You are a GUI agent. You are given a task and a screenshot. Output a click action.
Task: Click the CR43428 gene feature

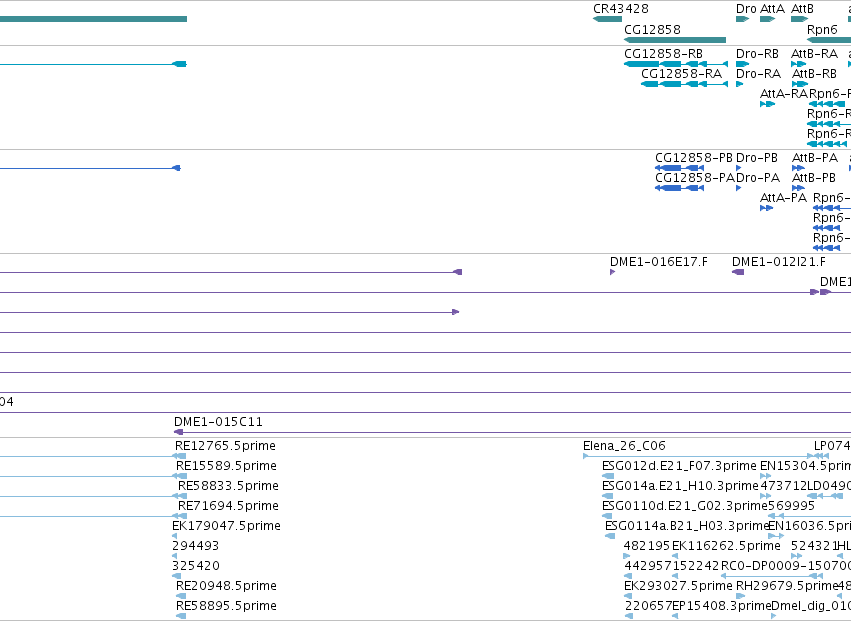pos(607,19)
